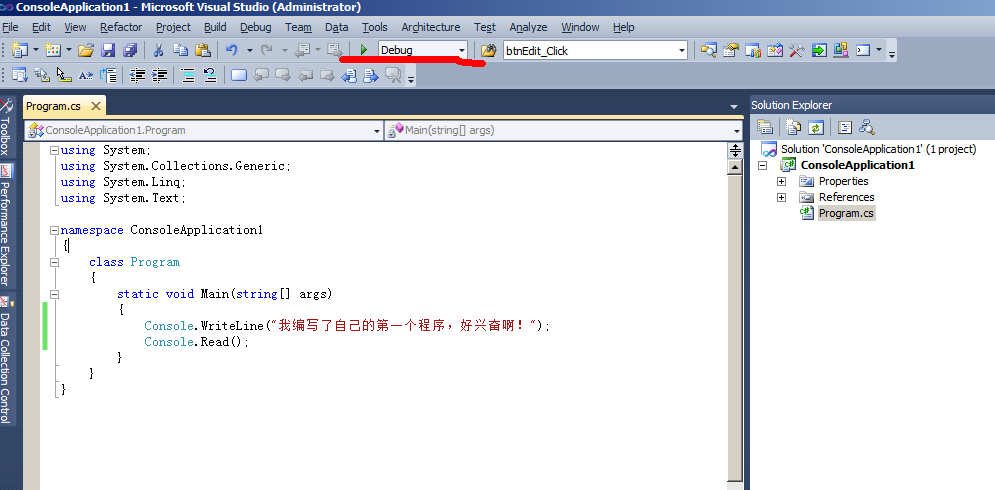Screen dimensions: 995x490
Task: Open the undo history dropdown arrow
Action: (x=249, y=50)
